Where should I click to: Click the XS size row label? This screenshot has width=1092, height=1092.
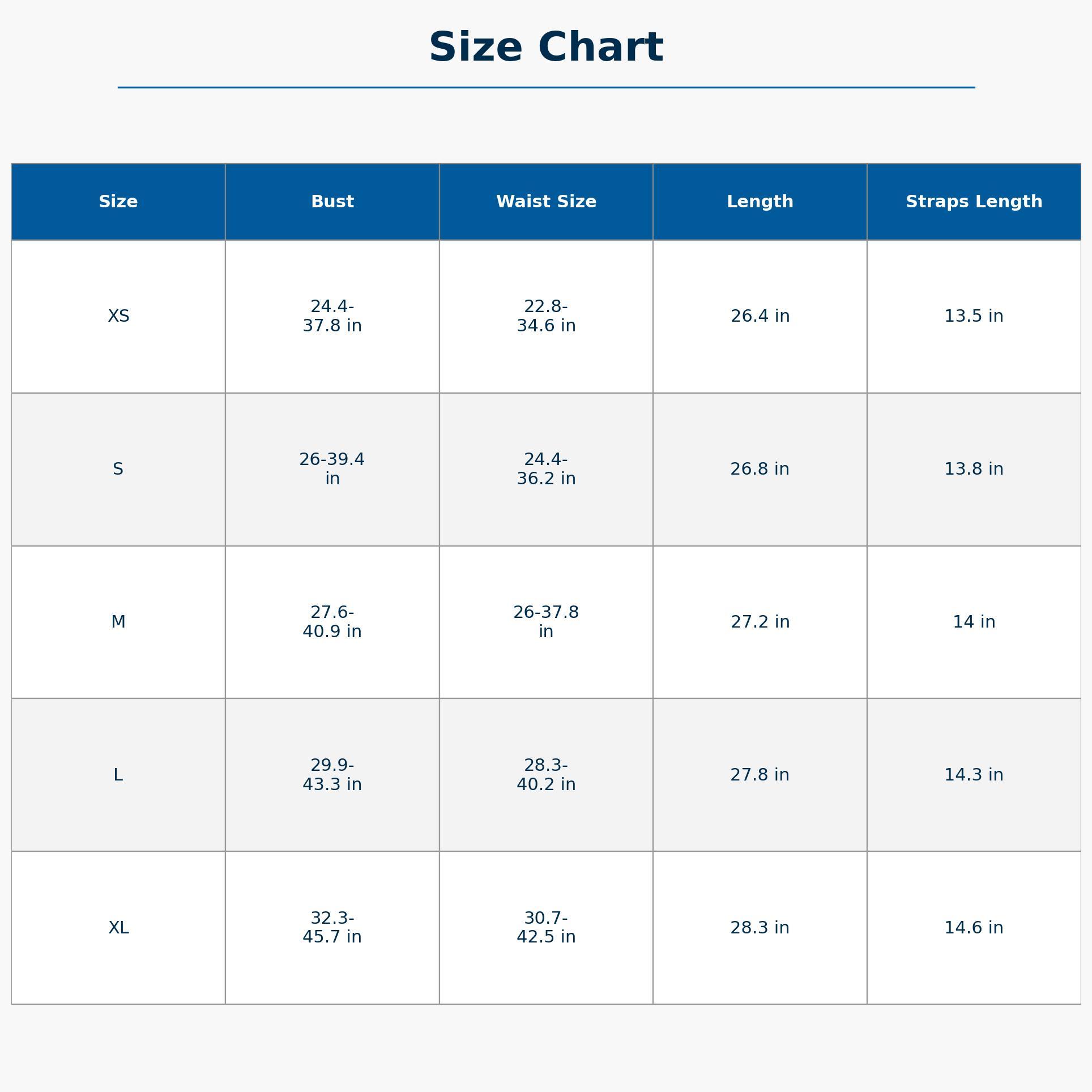coord(118,316)
